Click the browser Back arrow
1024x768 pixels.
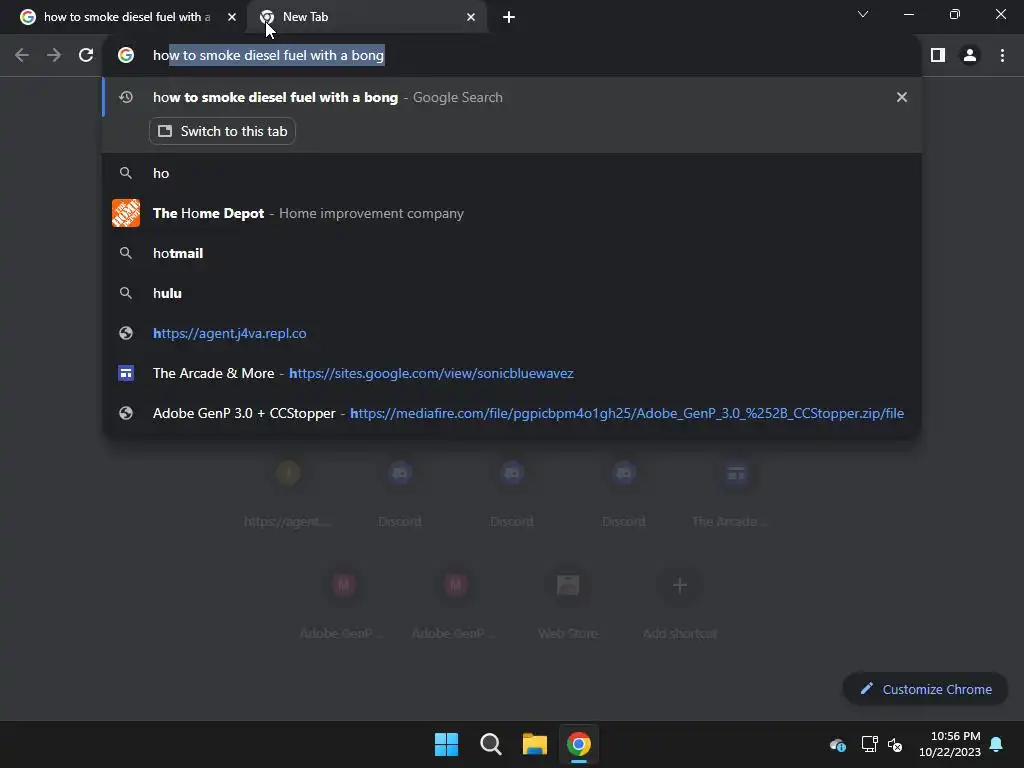click(x=22, y=56)
